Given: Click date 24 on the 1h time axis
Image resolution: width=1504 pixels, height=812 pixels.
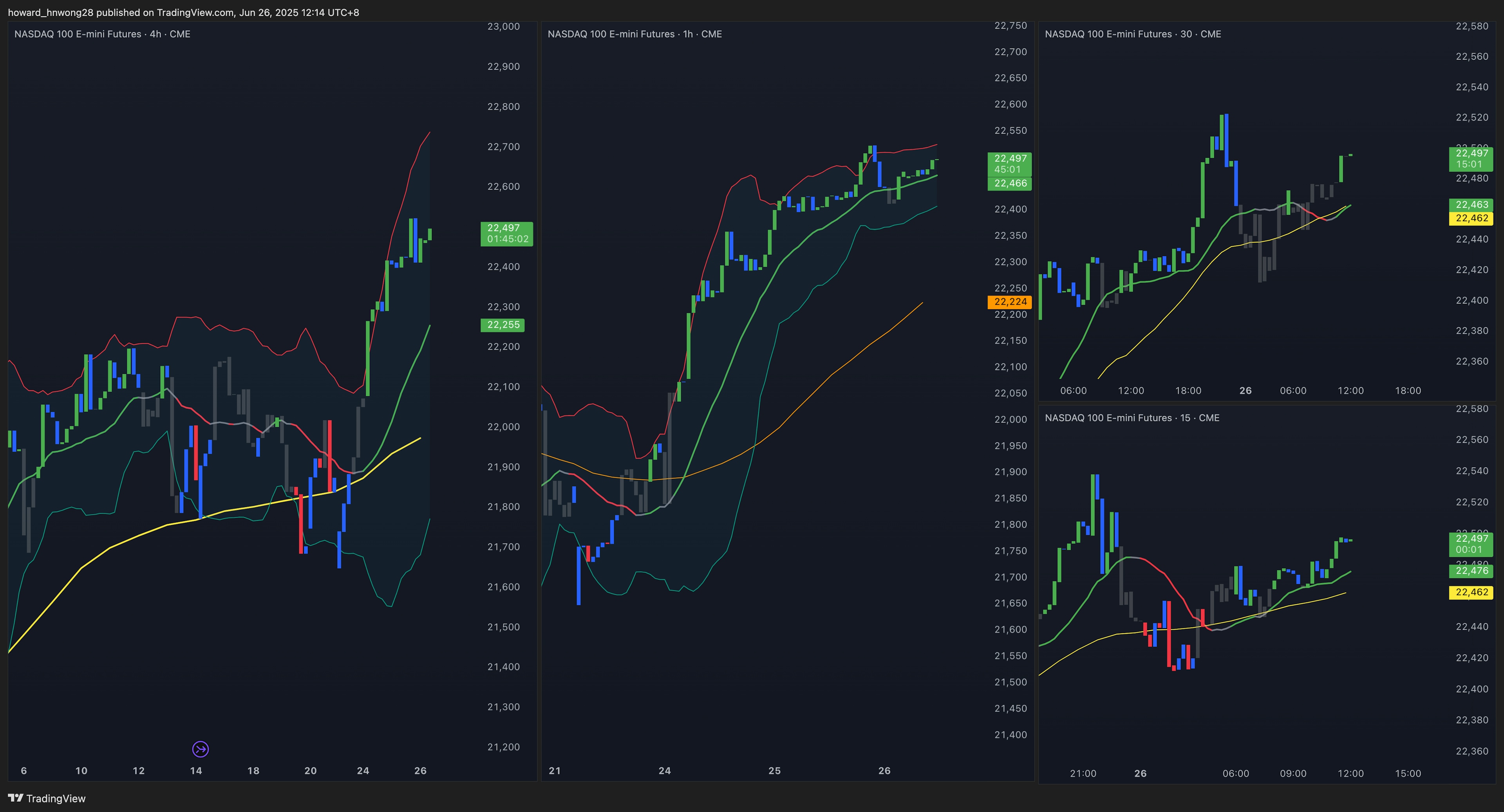Looking at the screenshot, I should pyautogui.click(x=664, y=770).
